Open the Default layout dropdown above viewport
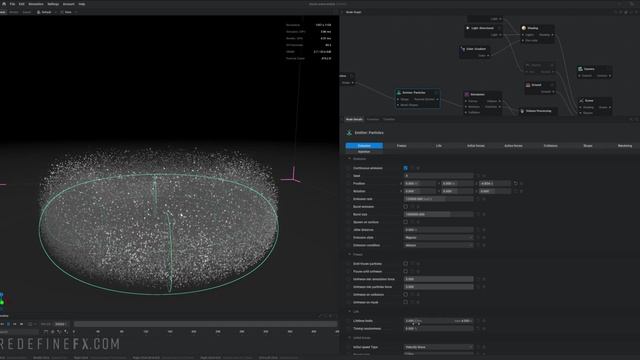Image resolution: width=640 pixels, height=360 pixels. pyautogui.click(x=46, y=12)
